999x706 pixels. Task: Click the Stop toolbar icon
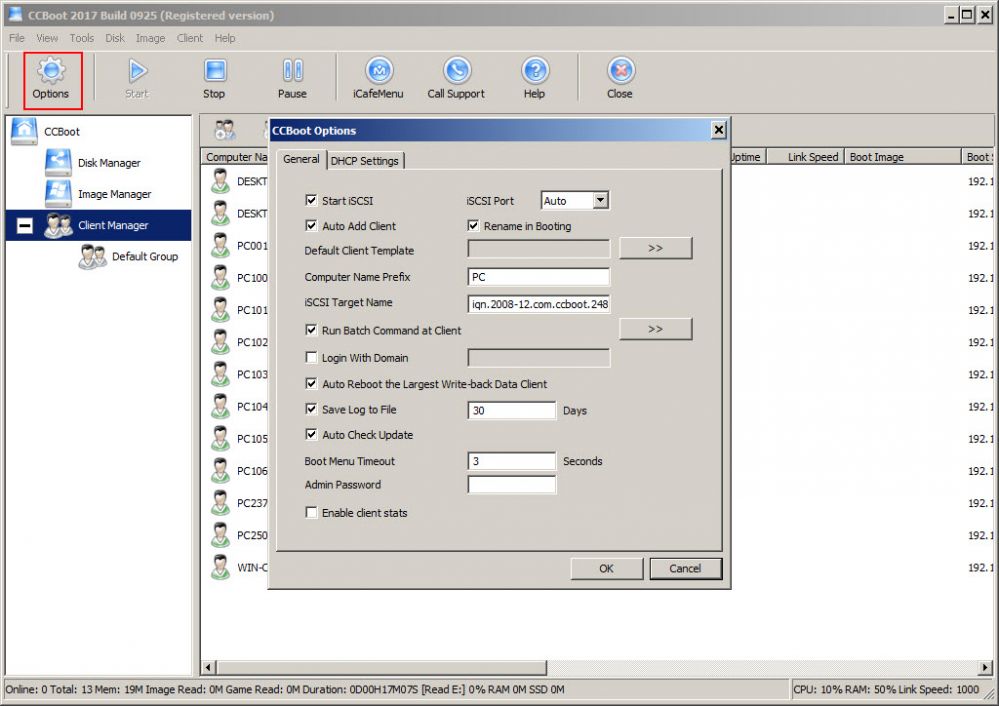[x=215, y=71]
